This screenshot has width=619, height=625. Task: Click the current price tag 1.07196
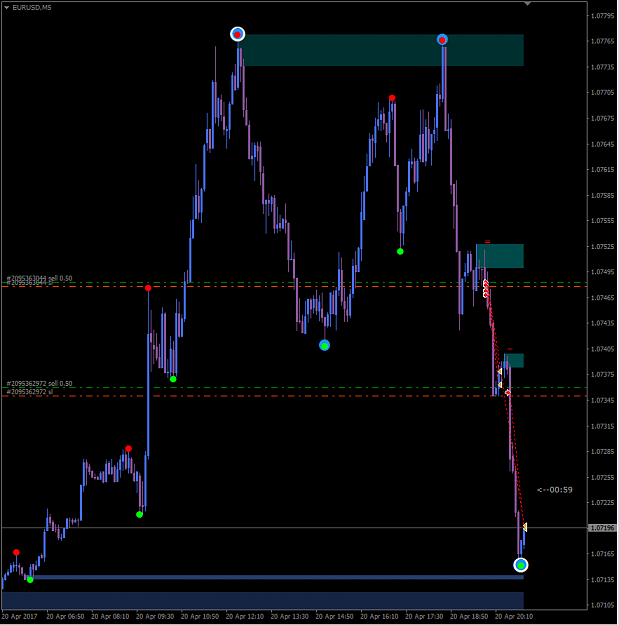[x=603, y=528]
